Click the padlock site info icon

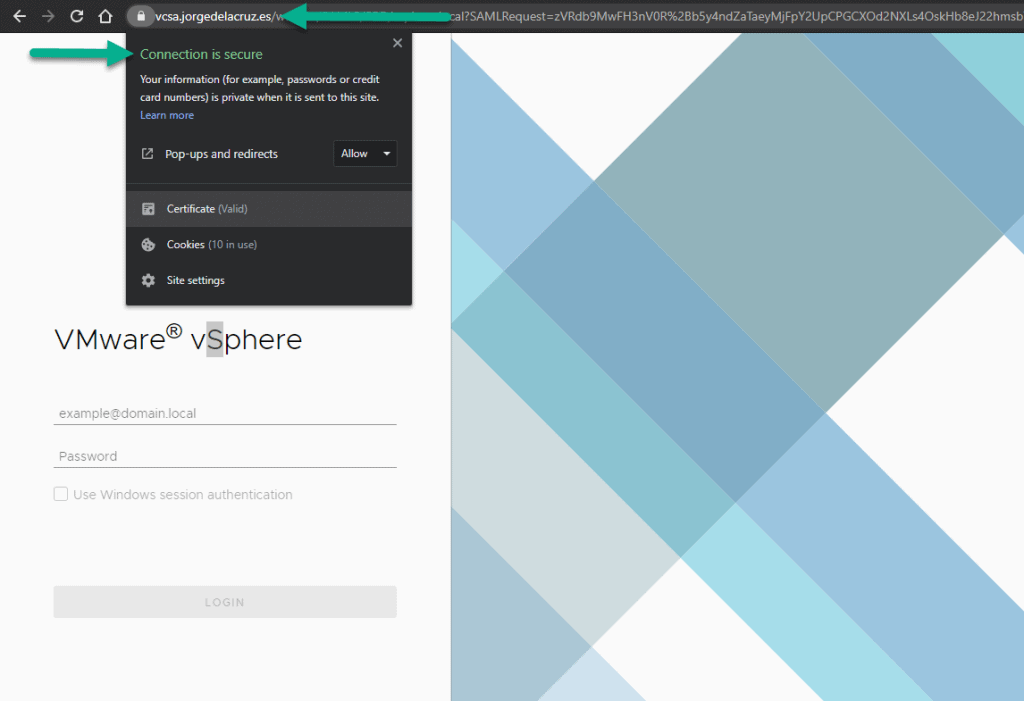click(140, 16)
